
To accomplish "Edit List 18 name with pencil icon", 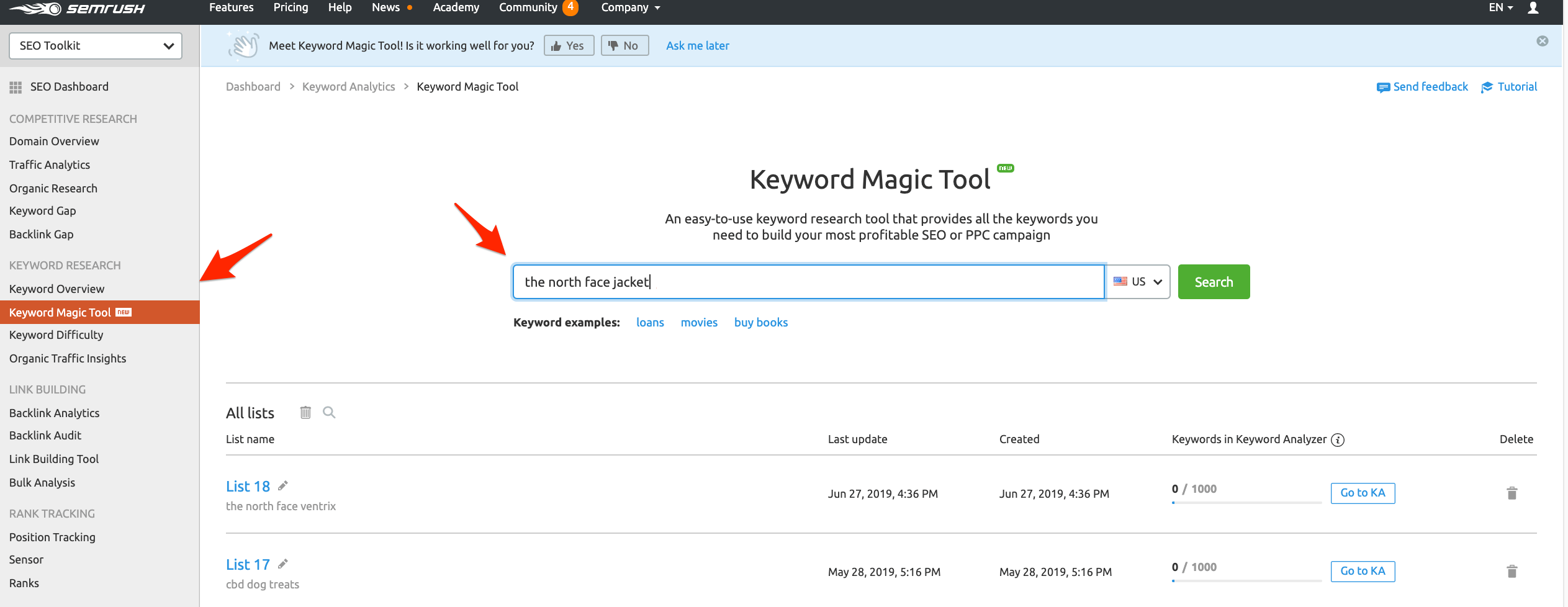I will pyautogui.click(x=283, y=485).
